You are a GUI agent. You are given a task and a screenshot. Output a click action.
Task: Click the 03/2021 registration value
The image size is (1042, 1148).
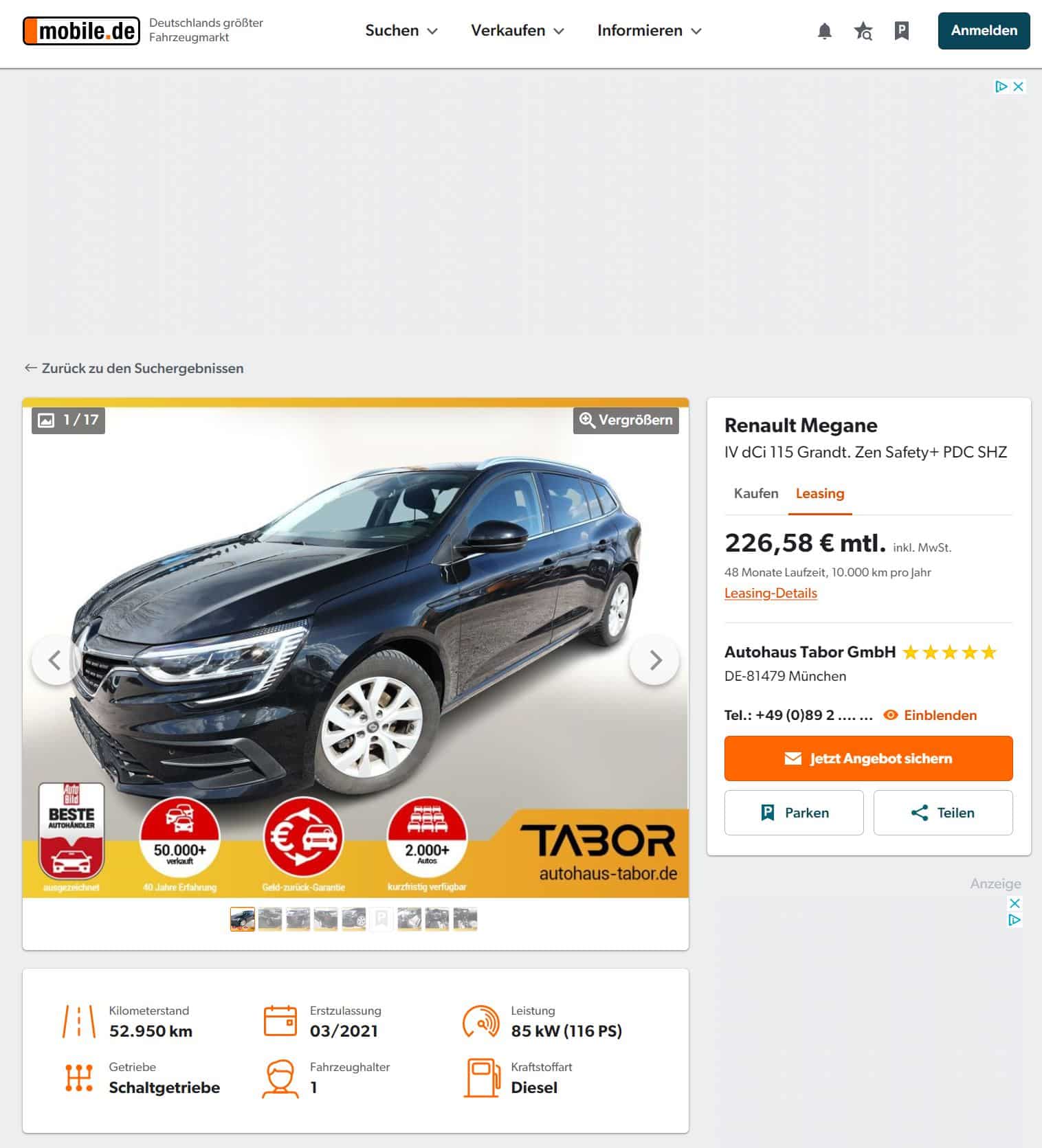pos(344,1031)
